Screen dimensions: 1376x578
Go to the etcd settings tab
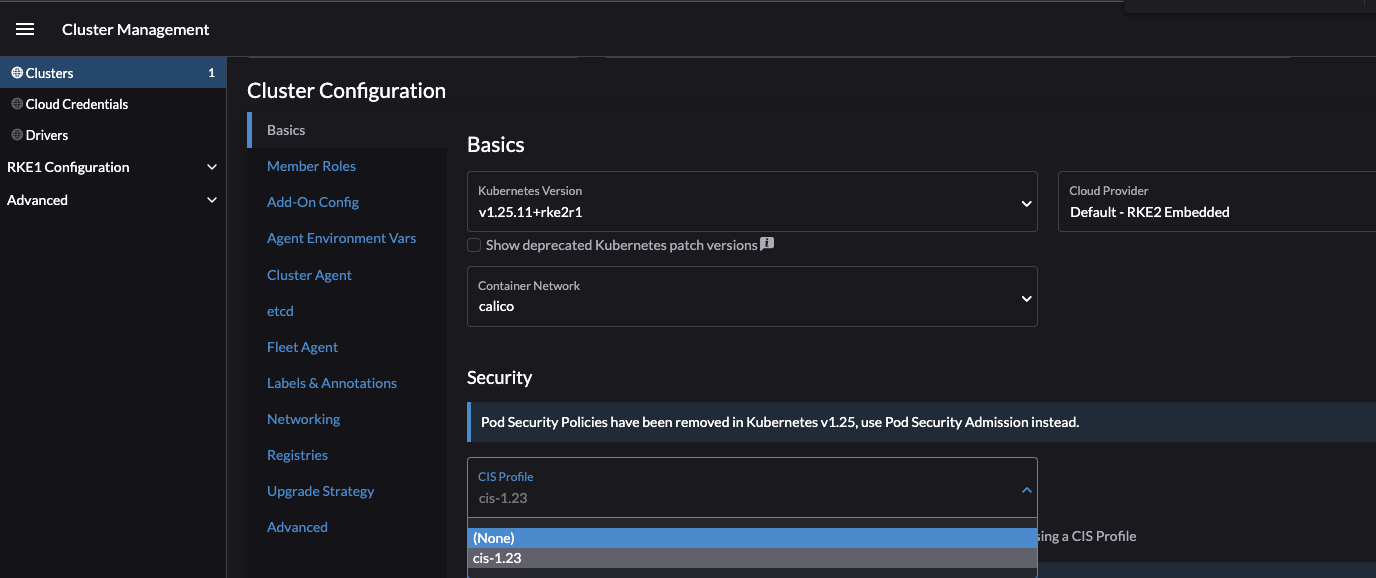(280, 310)
